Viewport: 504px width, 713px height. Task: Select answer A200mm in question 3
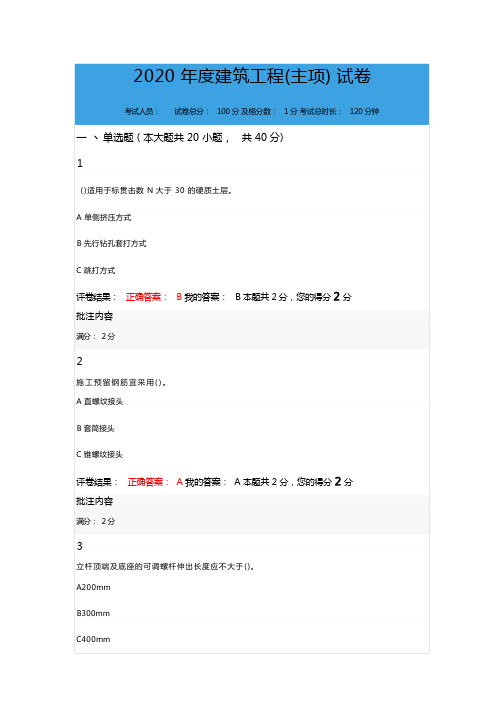(x=93, y=587)
